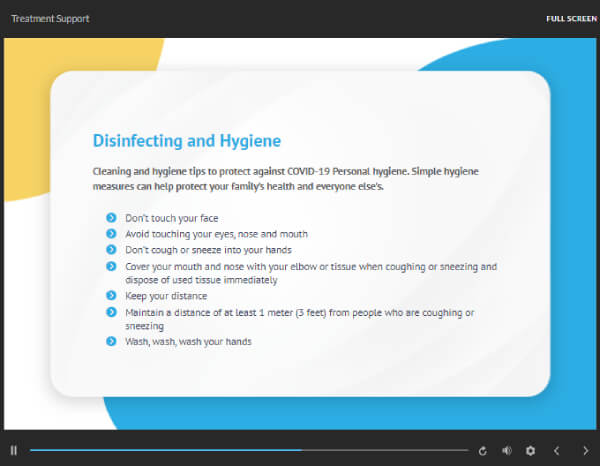
Task: Enter FULL SCREEN mode
Action: (x=571, y=19)
